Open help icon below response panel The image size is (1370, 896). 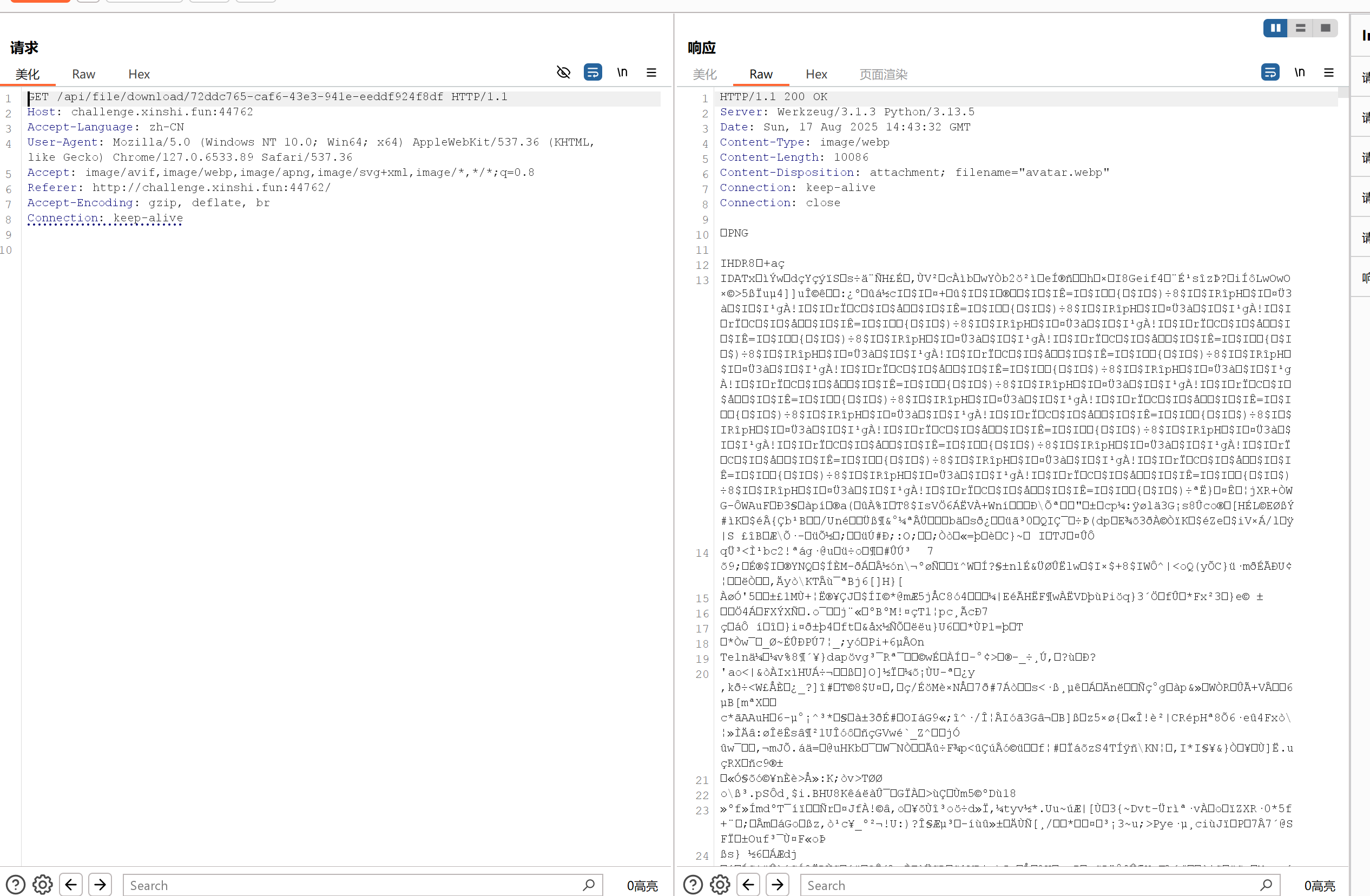pyautogui.click(x=693, y=885)
